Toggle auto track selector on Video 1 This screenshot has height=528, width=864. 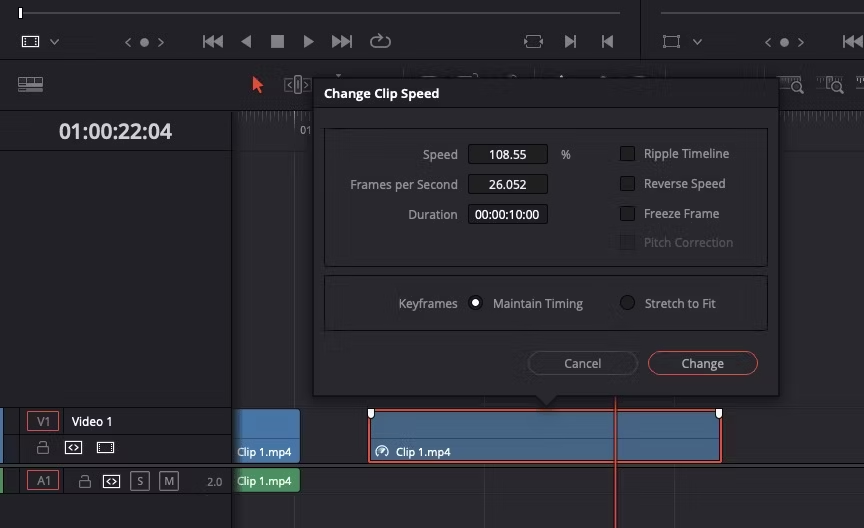coord(73,448)
